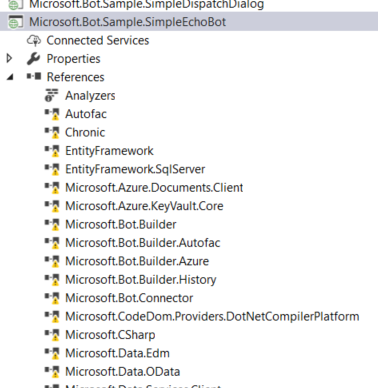Select the EntityFramework.SqlServer reference
Image resolution: width=378 pixels, height=388 pixels.
pos(135,169)
